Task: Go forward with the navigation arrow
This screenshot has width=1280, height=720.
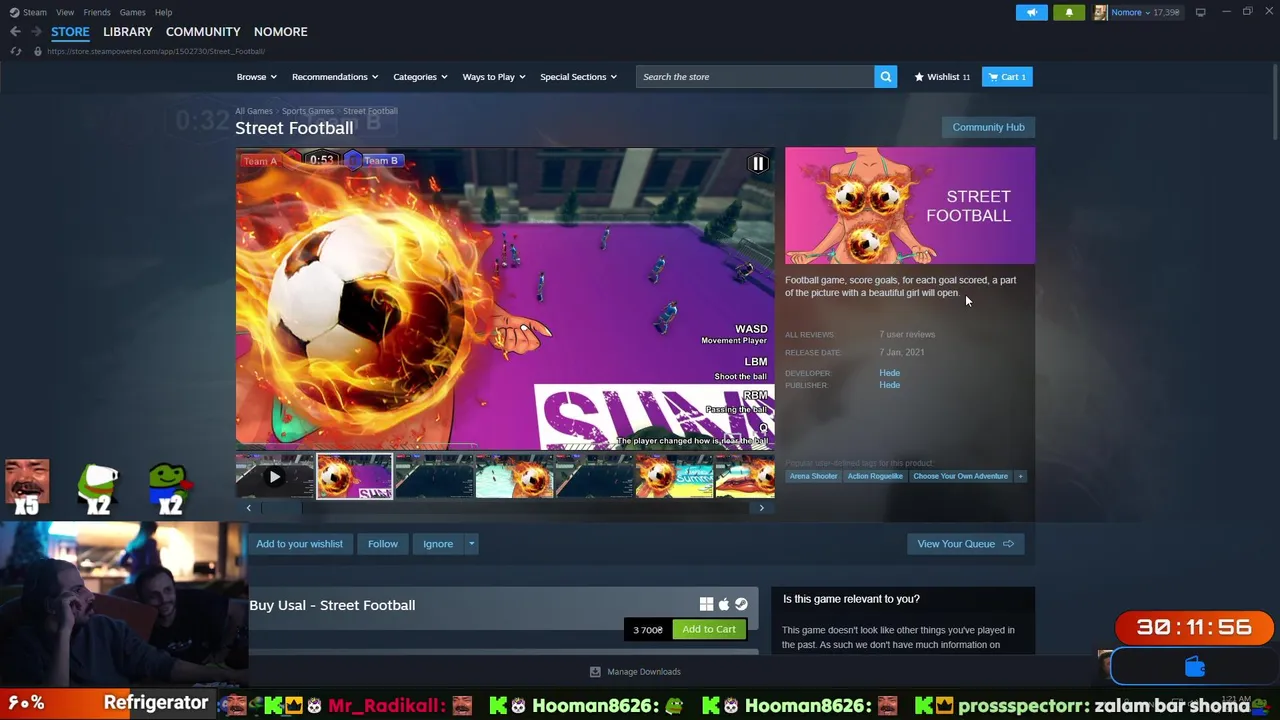Action: coord(37,32)
